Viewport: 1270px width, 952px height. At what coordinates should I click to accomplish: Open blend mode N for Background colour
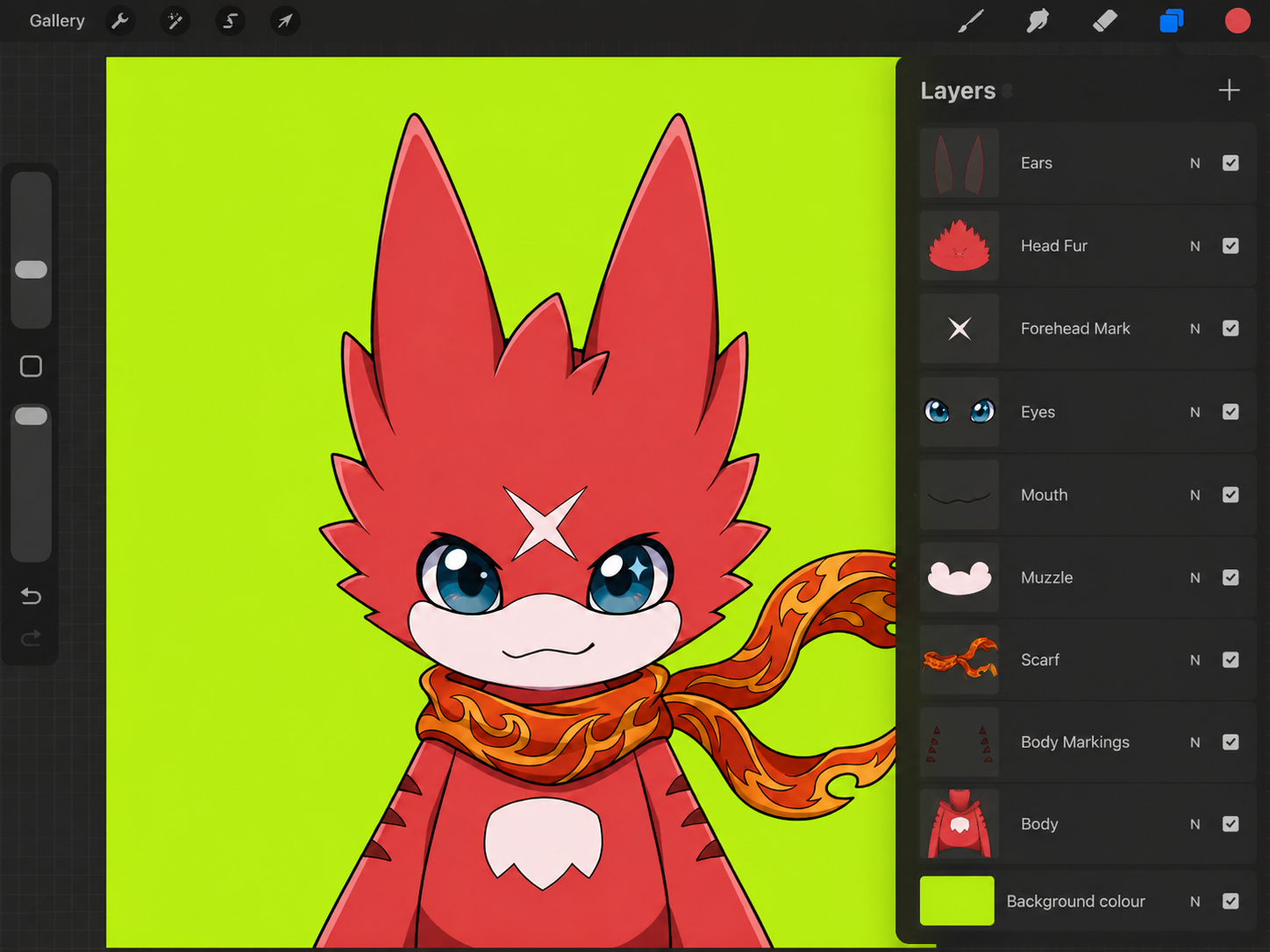coord(1195,901)
